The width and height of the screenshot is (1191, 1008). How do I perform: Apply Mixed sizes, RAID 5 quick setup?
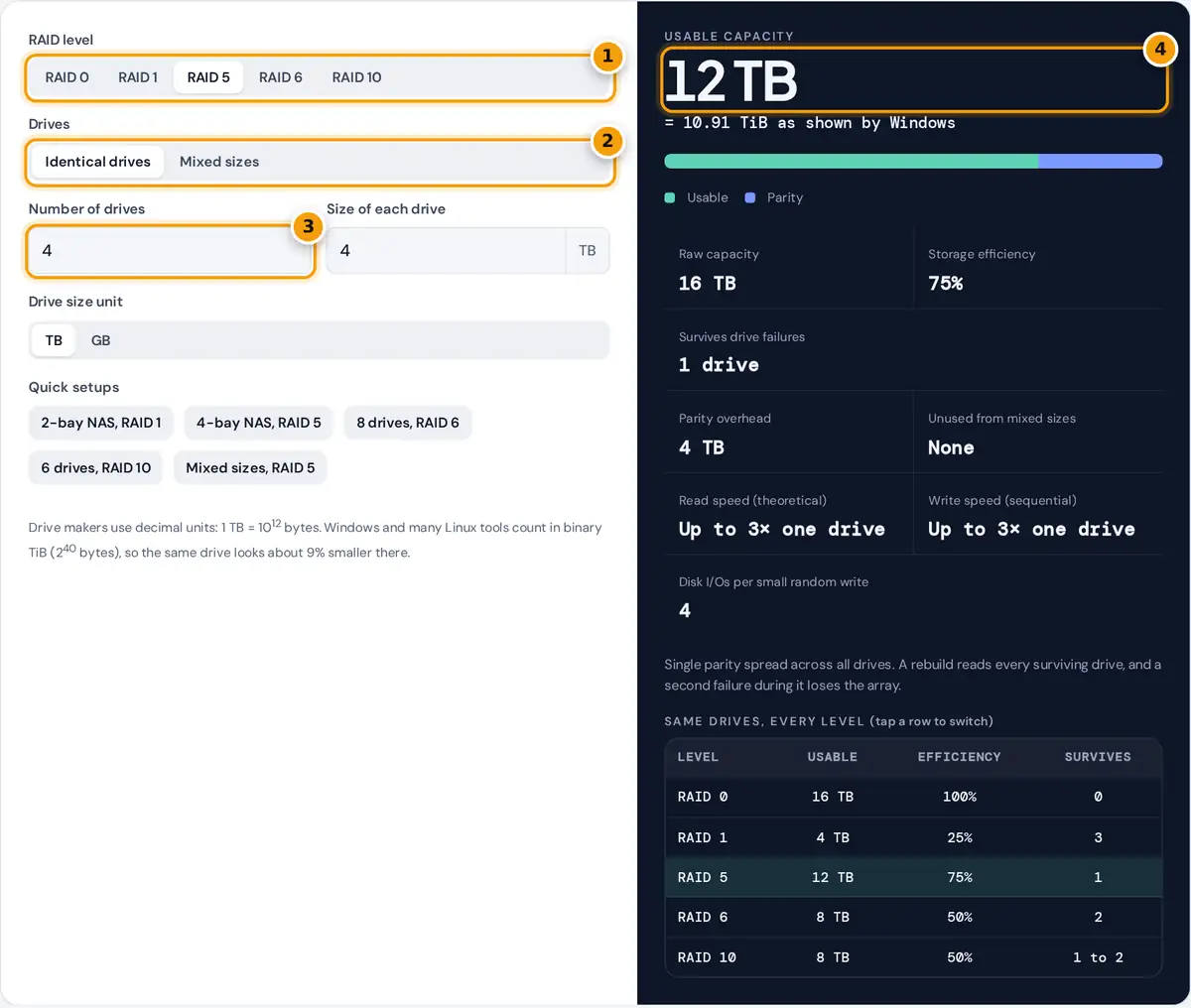click(x=250, y=468)
